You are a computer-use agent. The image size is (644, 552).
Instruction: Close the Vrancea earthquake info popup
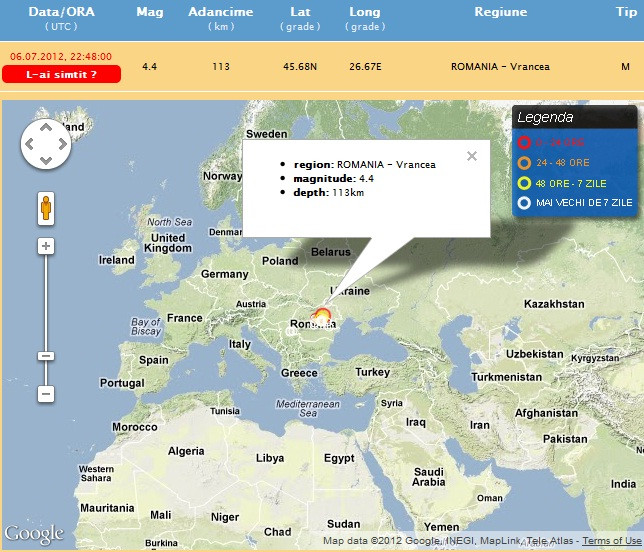point(472,155)
